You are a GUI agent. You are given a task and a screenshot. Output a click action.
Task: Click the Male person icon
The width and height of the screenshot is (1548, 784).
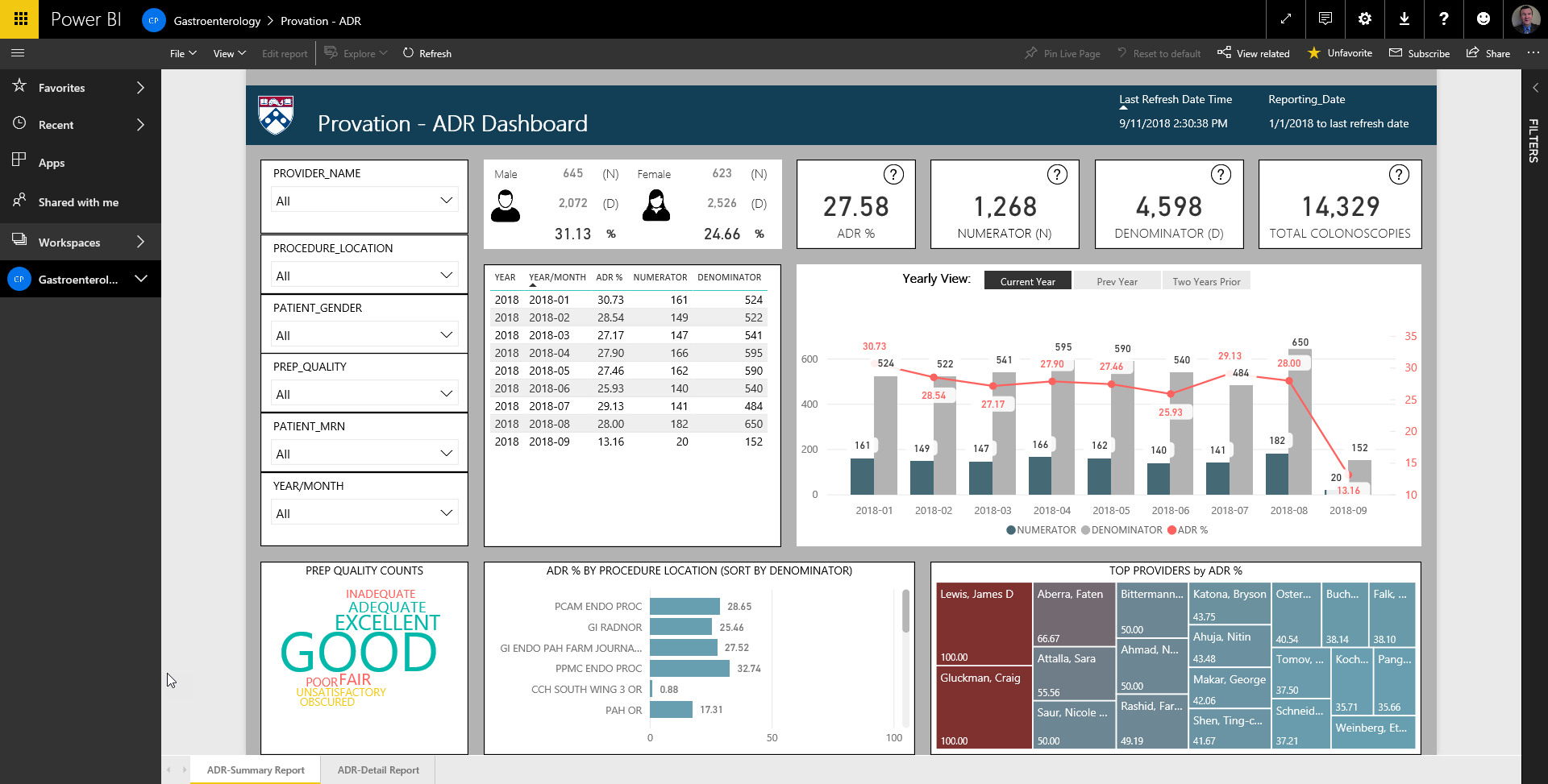(506, 206)
